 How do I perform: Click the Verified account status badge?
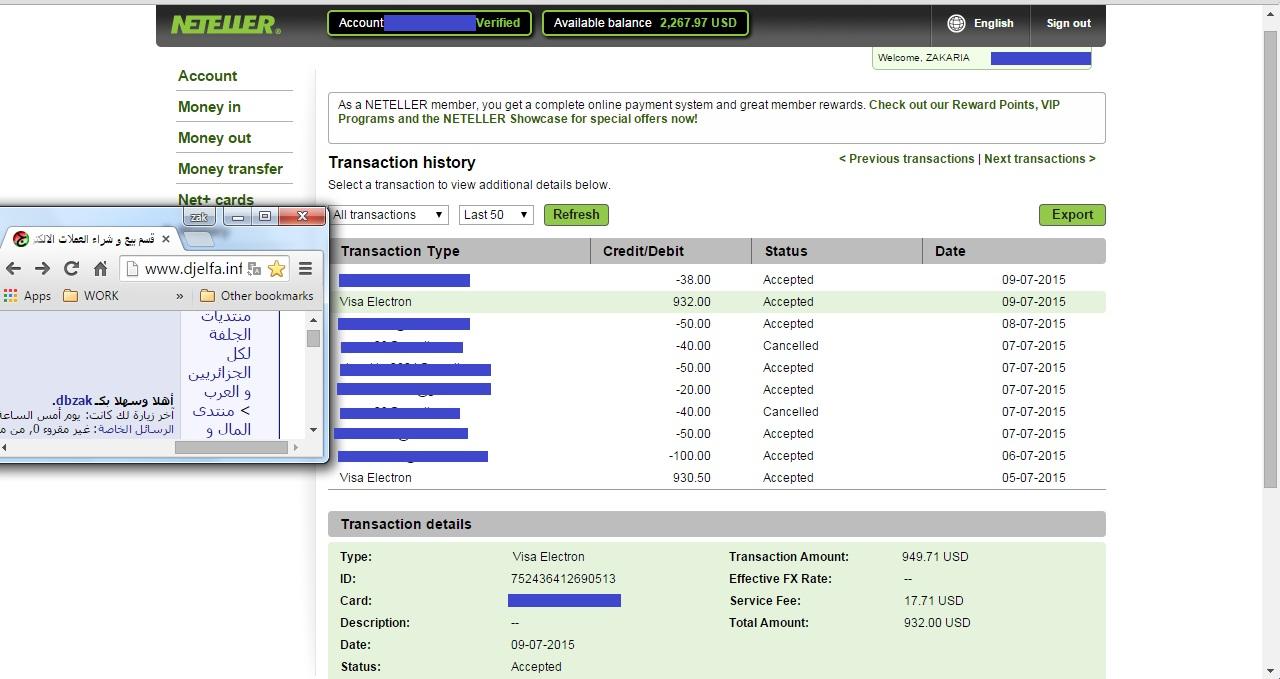coord(498,23)
